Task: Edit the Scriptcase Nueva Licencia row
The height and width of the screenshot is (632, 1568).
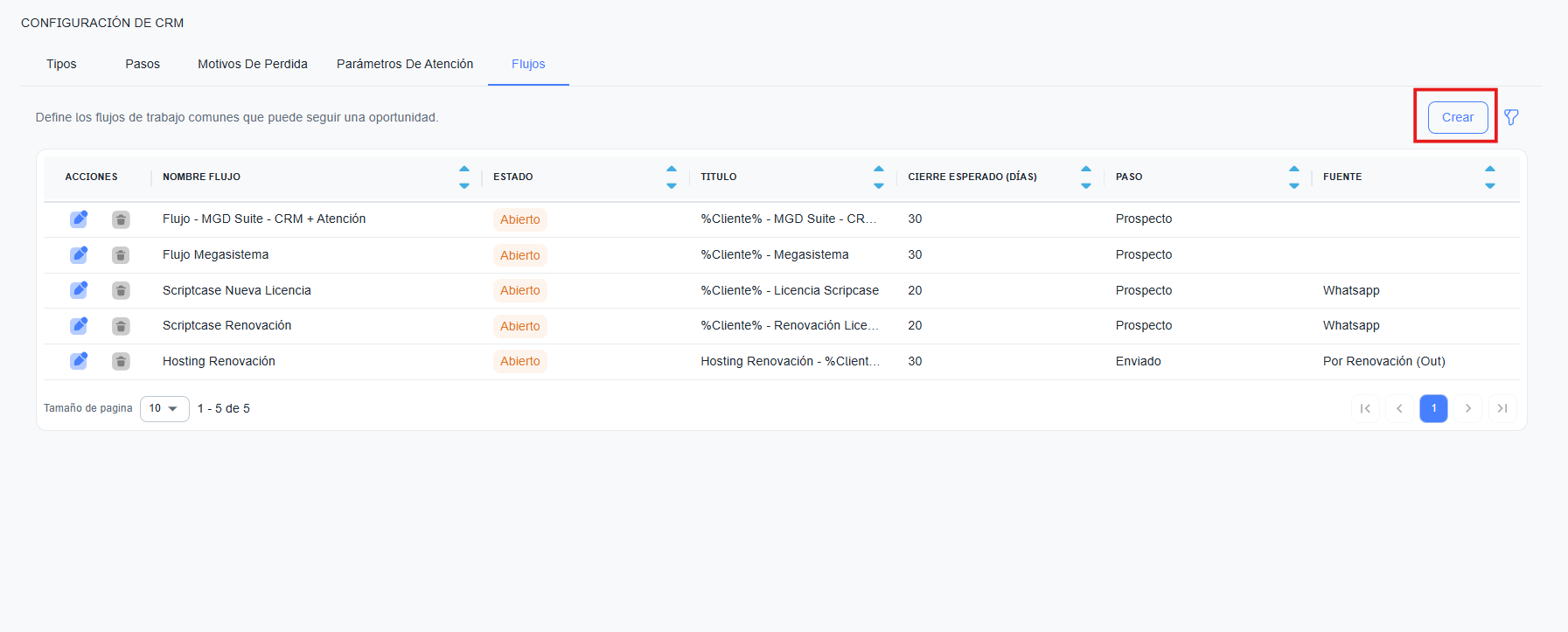Action: click(x=79, y=290)
